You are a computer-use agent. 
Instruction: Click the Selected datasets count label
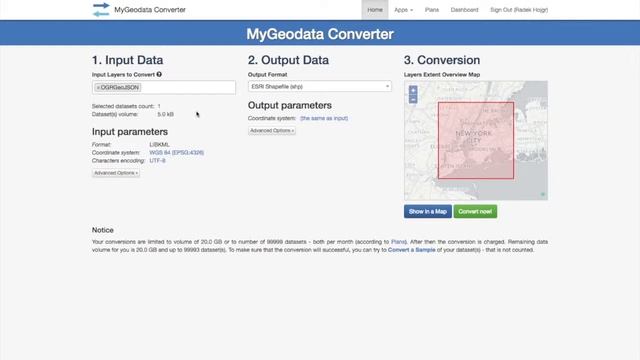(x=123, y=106)
